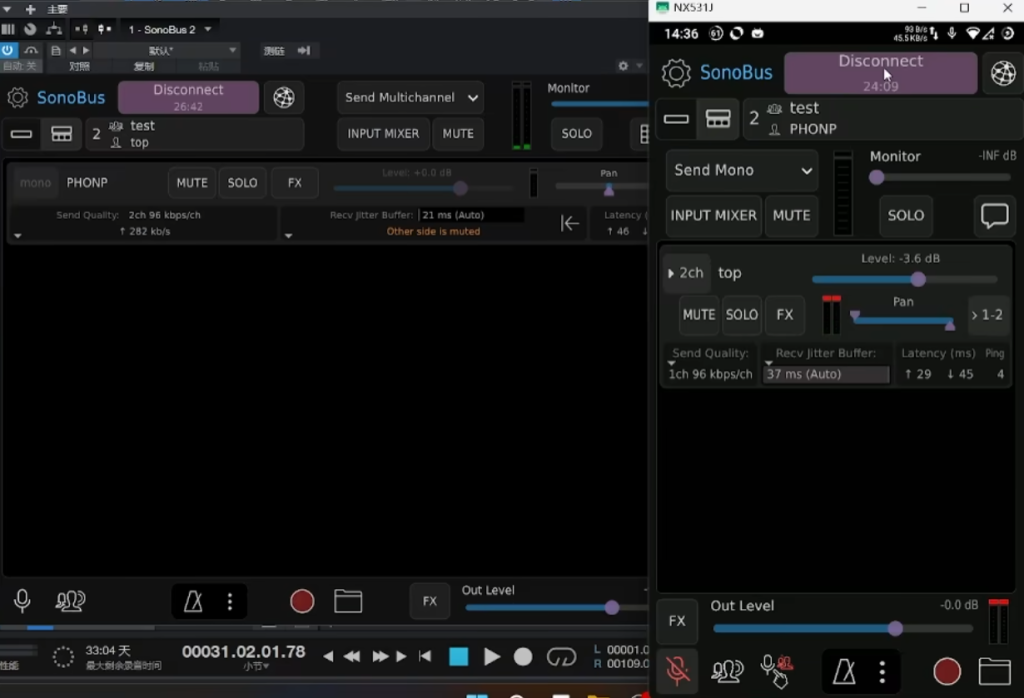Click the push-to-talk microphone icon on Android
The height and width of the screenshot is (698, 1024).
pos(775,671)
